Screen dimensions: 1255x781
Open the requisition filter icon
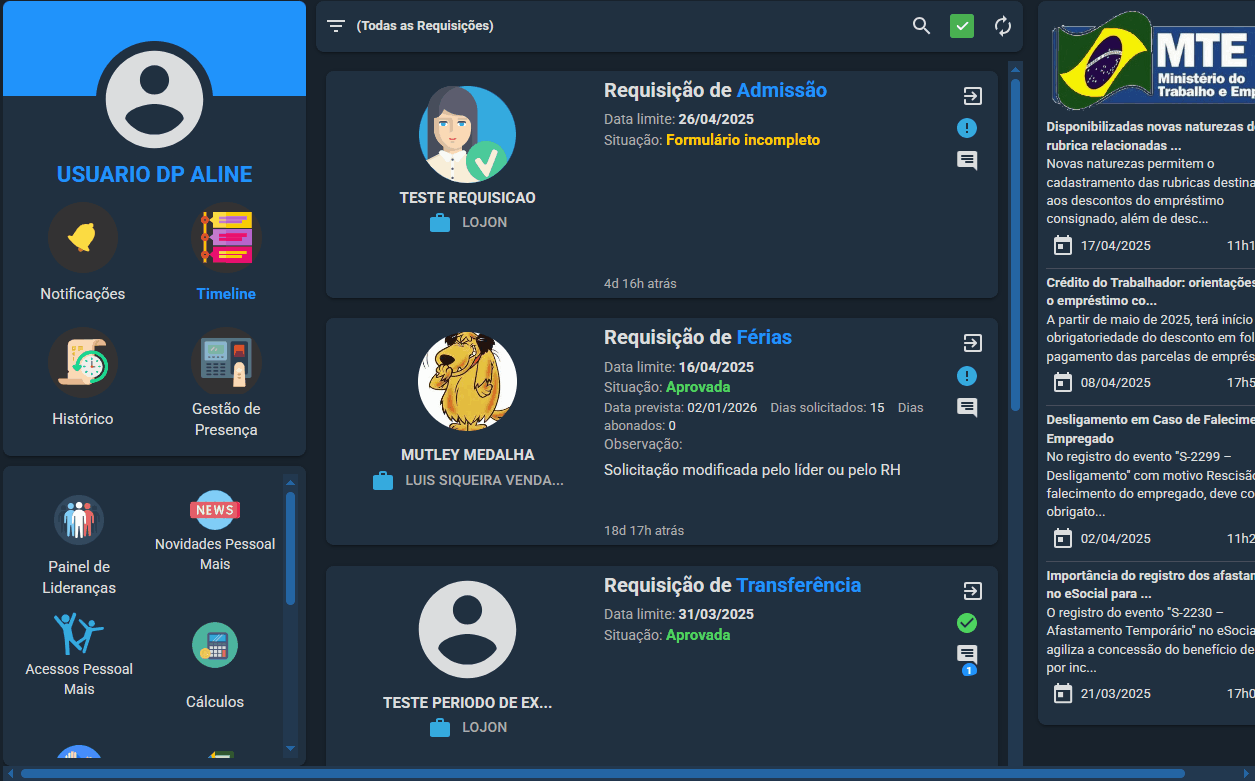pyautogui.click(x=336, y=26)
